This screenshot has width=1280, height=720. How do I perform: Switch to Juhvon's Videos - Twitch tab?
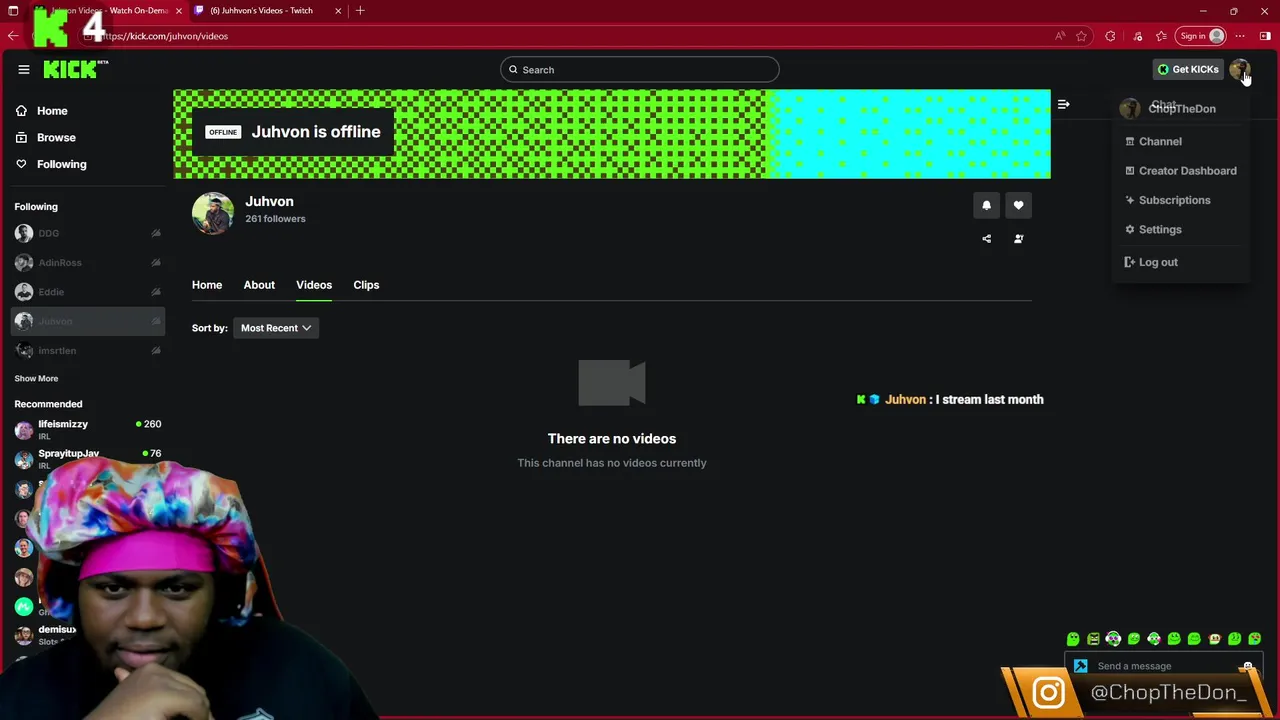(262, 10)
